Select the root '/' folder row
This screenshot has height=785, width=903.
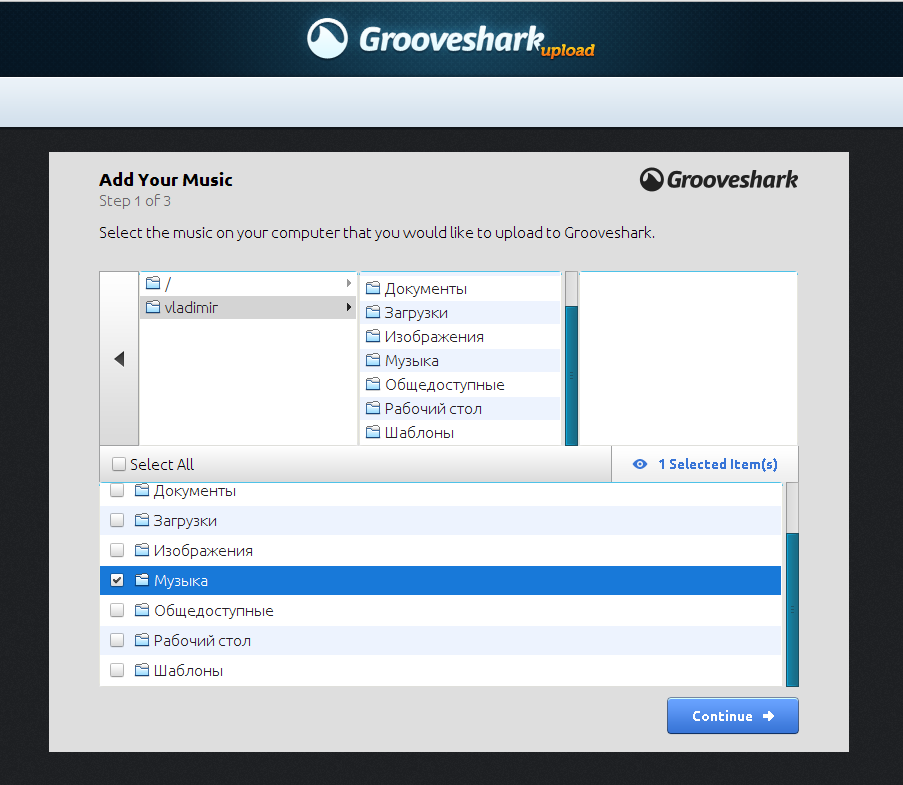[248, 283]
